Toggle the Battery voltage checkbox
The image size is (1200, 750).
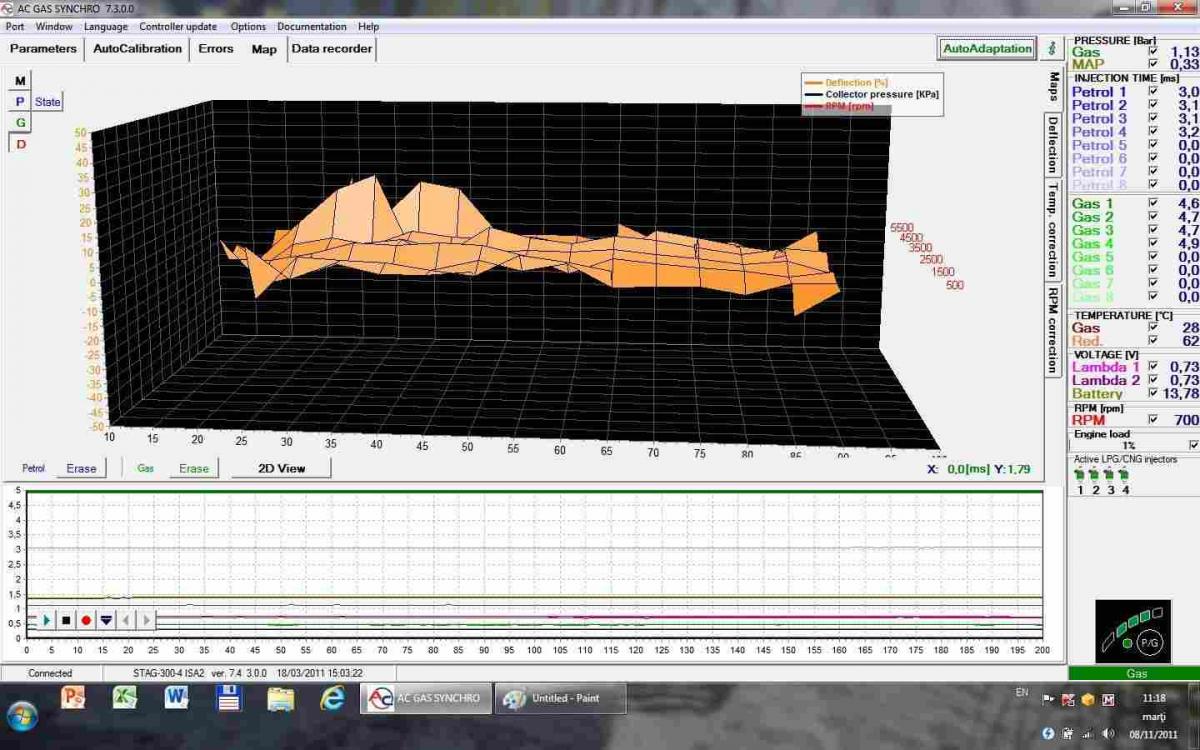coord(1154,393)
